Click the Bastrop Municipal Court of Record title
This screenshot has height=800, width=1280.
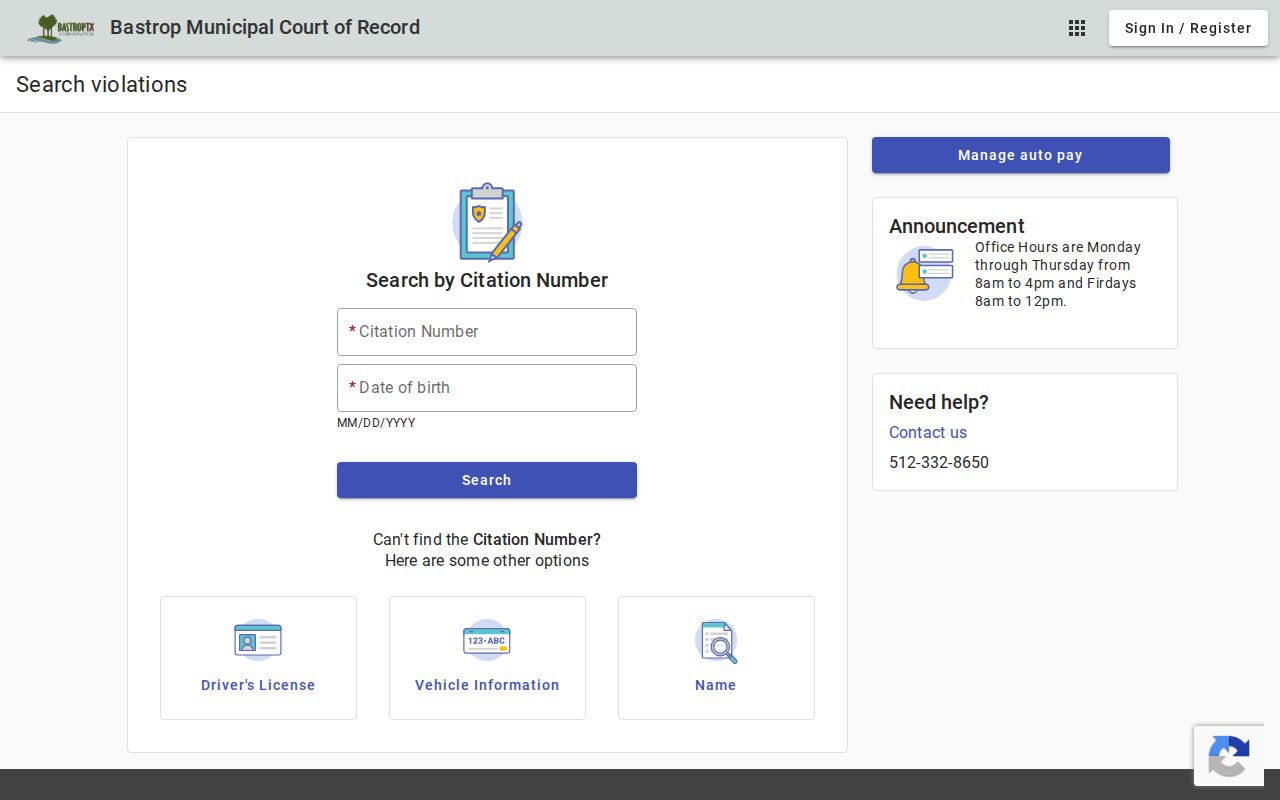pyautogui.click(x=265, y=27)
